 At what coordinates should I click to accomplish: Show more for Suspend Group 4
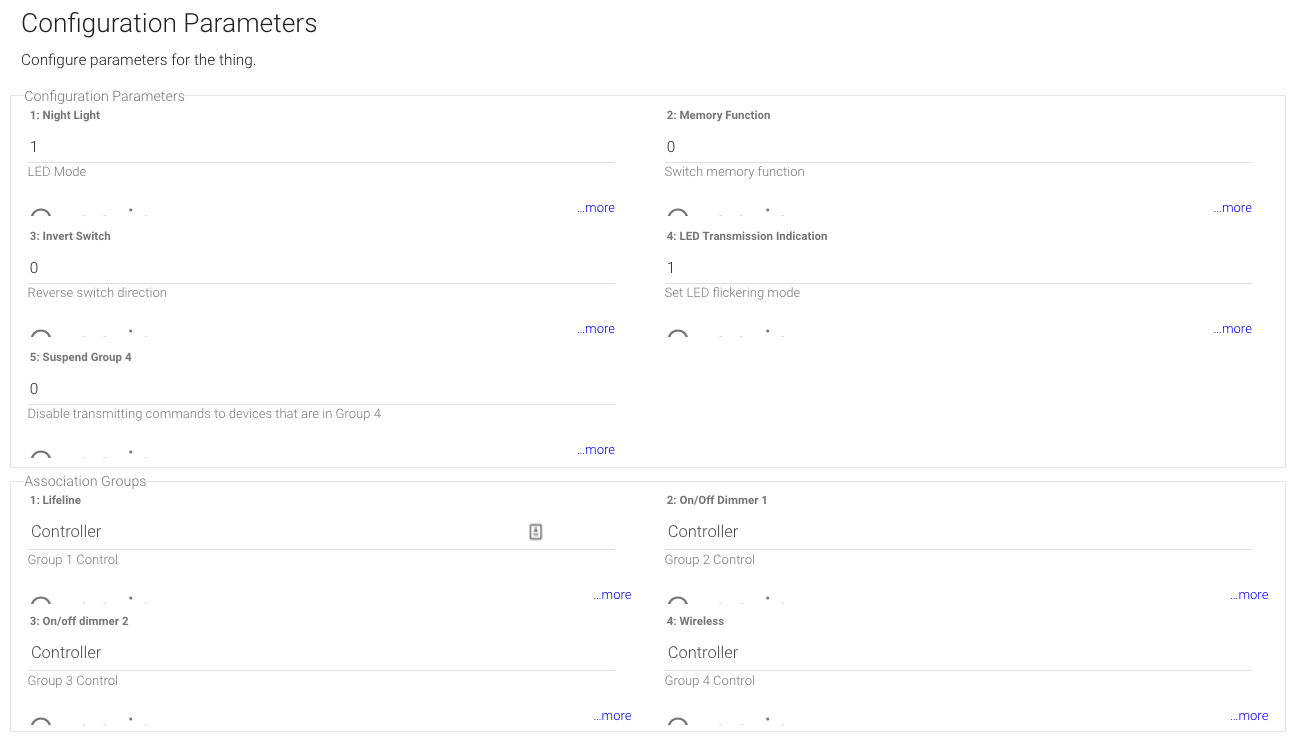(596, 450)
